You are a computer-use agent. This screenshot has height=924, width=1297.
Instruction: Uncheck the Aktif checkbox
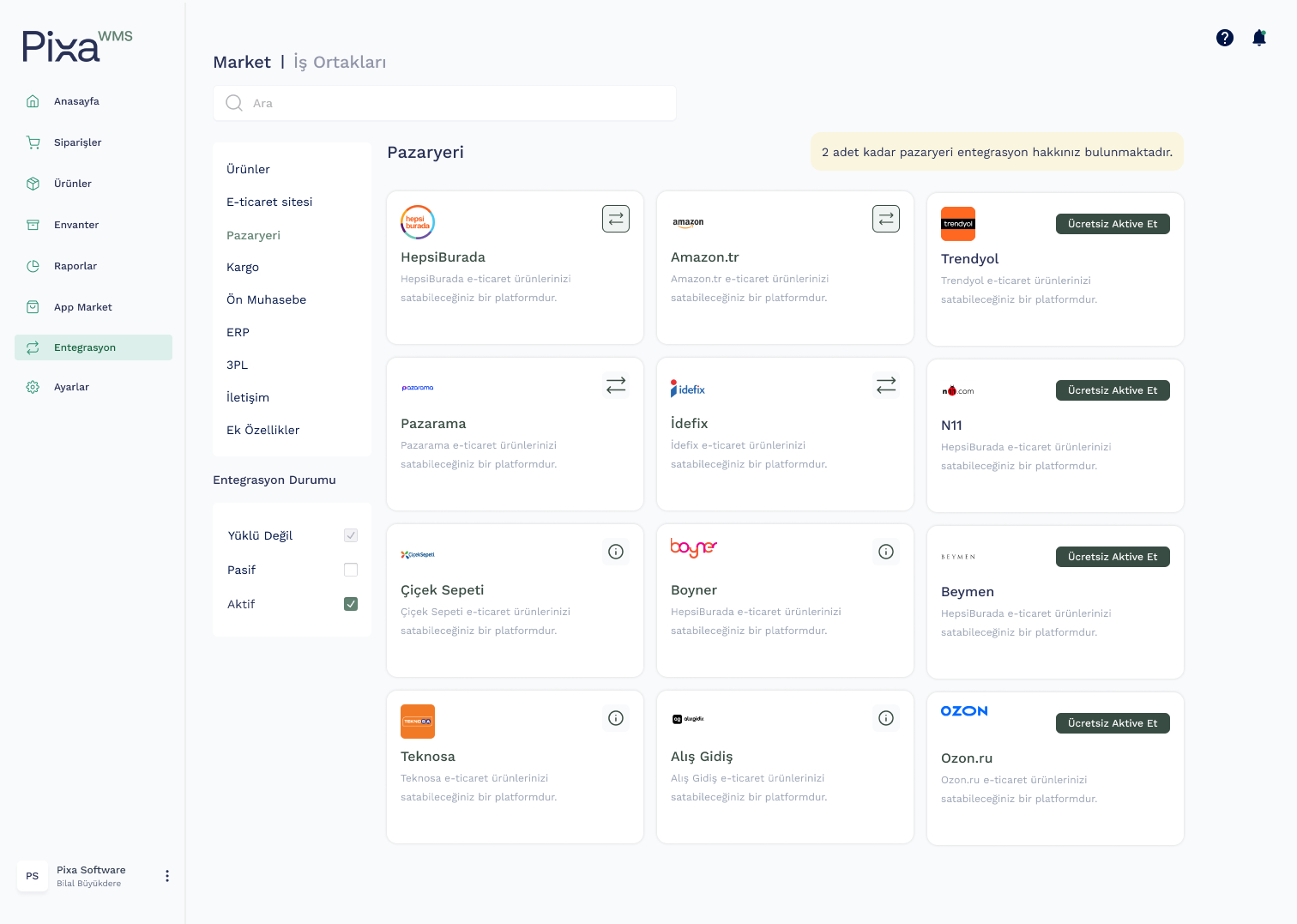(x=351, y=604)
